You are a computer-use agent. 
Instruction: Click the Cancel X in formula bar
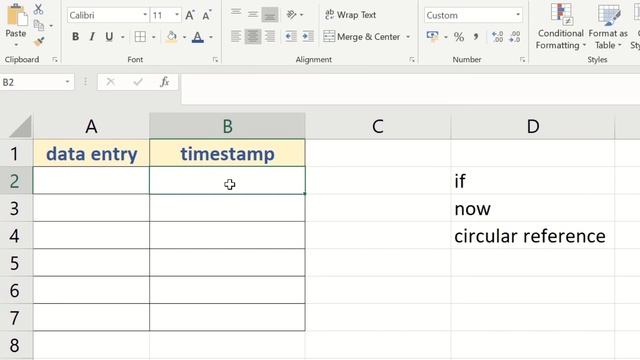click(110, 82)
